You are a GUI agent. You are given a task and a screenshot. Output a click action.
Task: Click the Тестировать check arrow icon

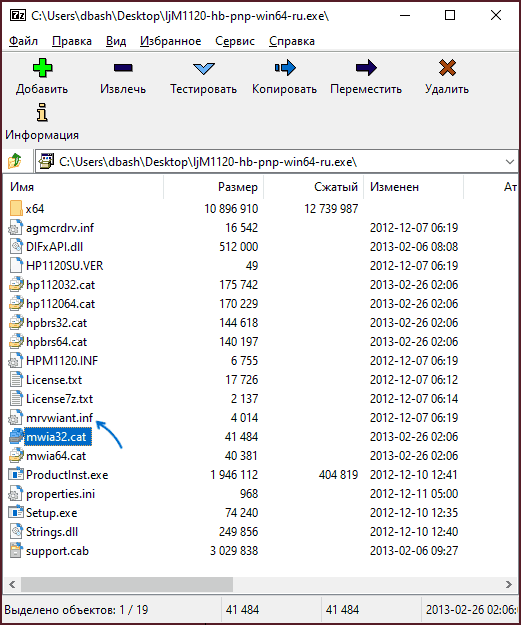204,68
